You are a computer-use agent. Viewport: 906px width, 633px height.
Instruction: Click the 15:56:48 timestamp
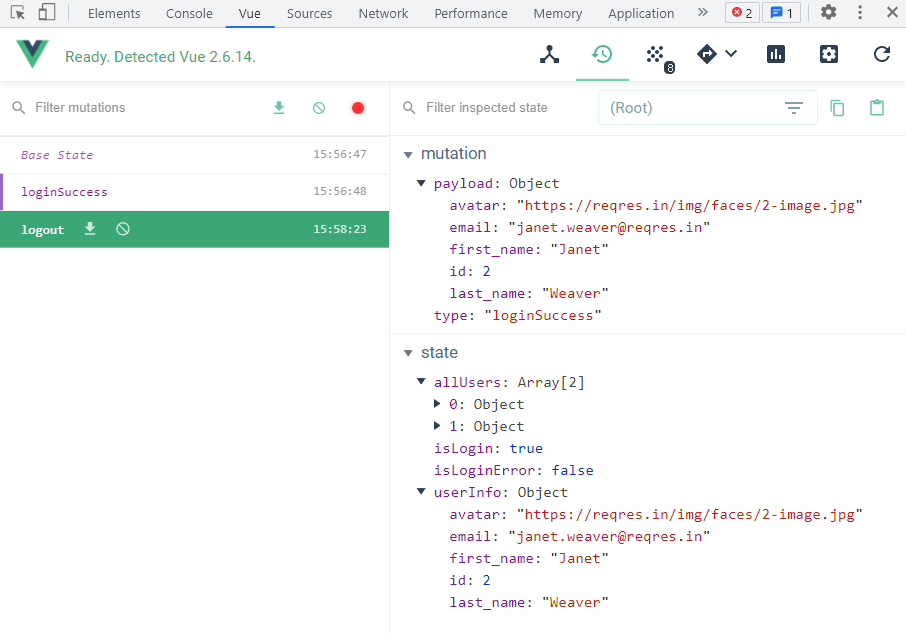(x=340, y=191)
